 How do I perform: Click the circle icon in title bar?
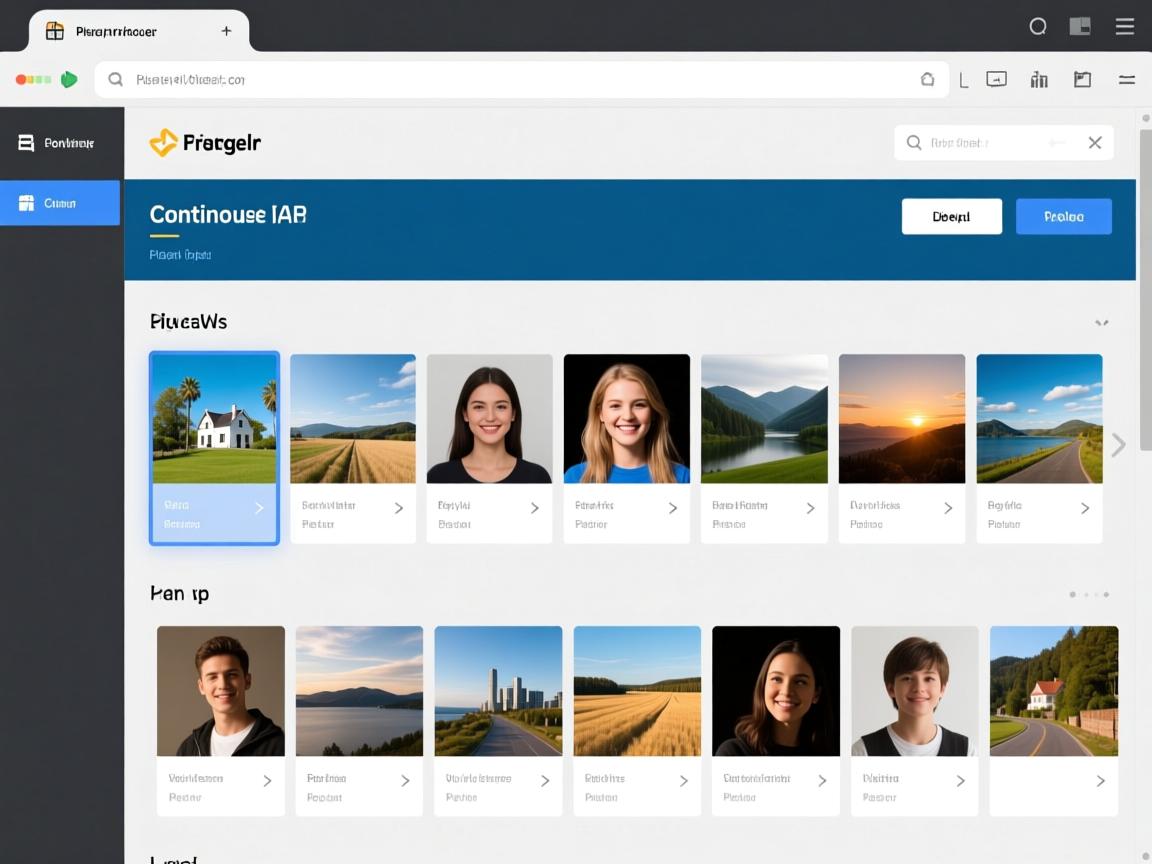[x=1038, y=27]
